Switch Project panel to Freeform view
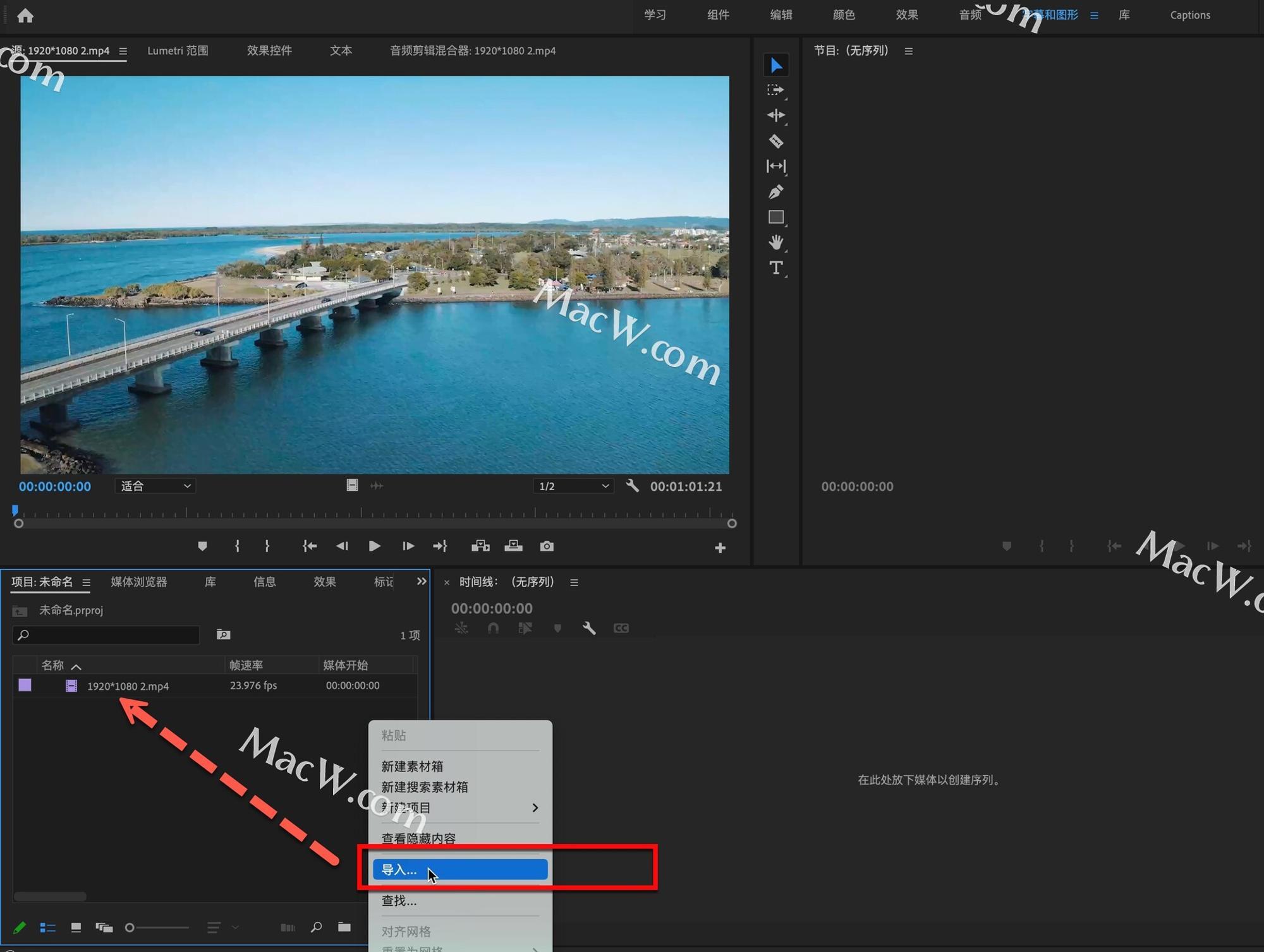 coord(104,927)
